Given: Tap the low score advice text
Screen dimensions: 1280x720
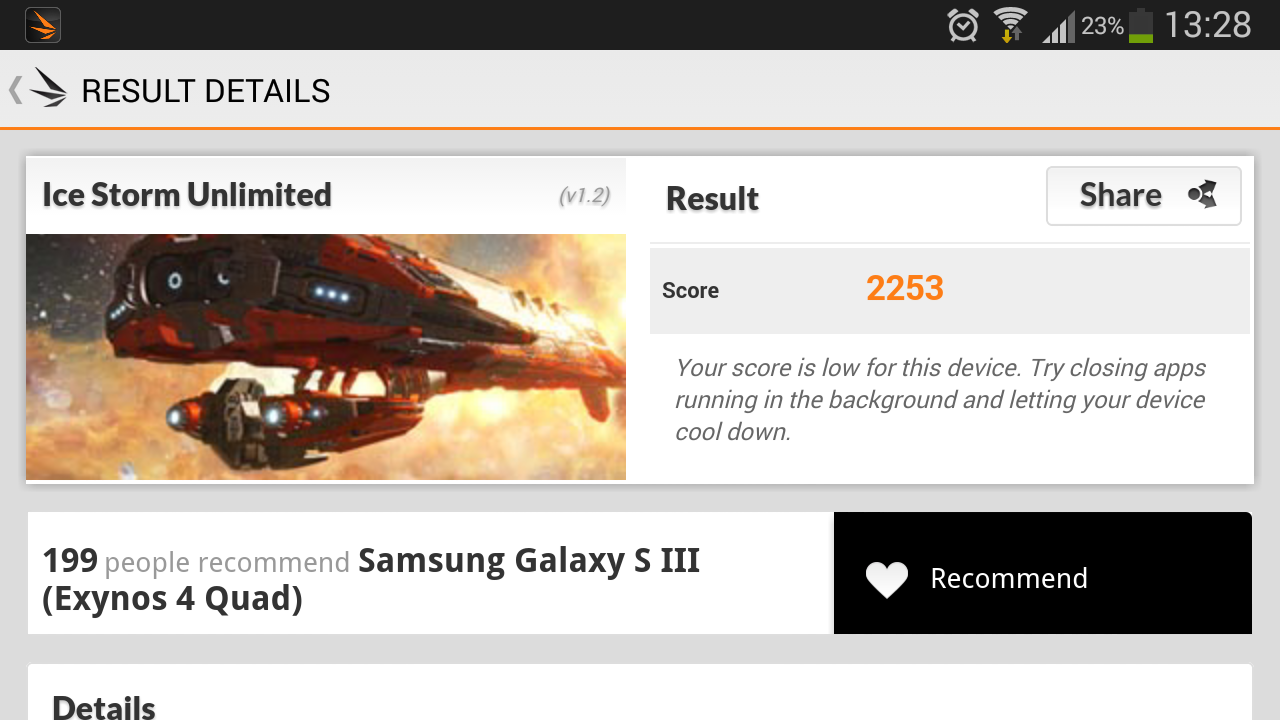Looking at the screenshot, I should tap(940, 400).
